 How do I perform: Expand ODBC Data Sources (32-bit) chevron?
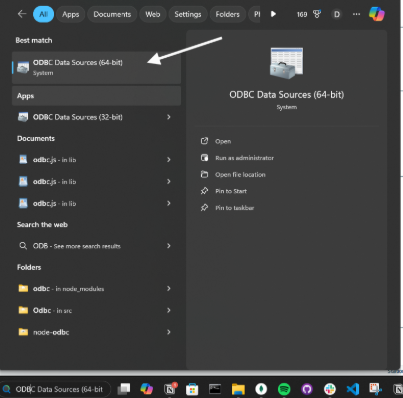(x=169, y=117)
